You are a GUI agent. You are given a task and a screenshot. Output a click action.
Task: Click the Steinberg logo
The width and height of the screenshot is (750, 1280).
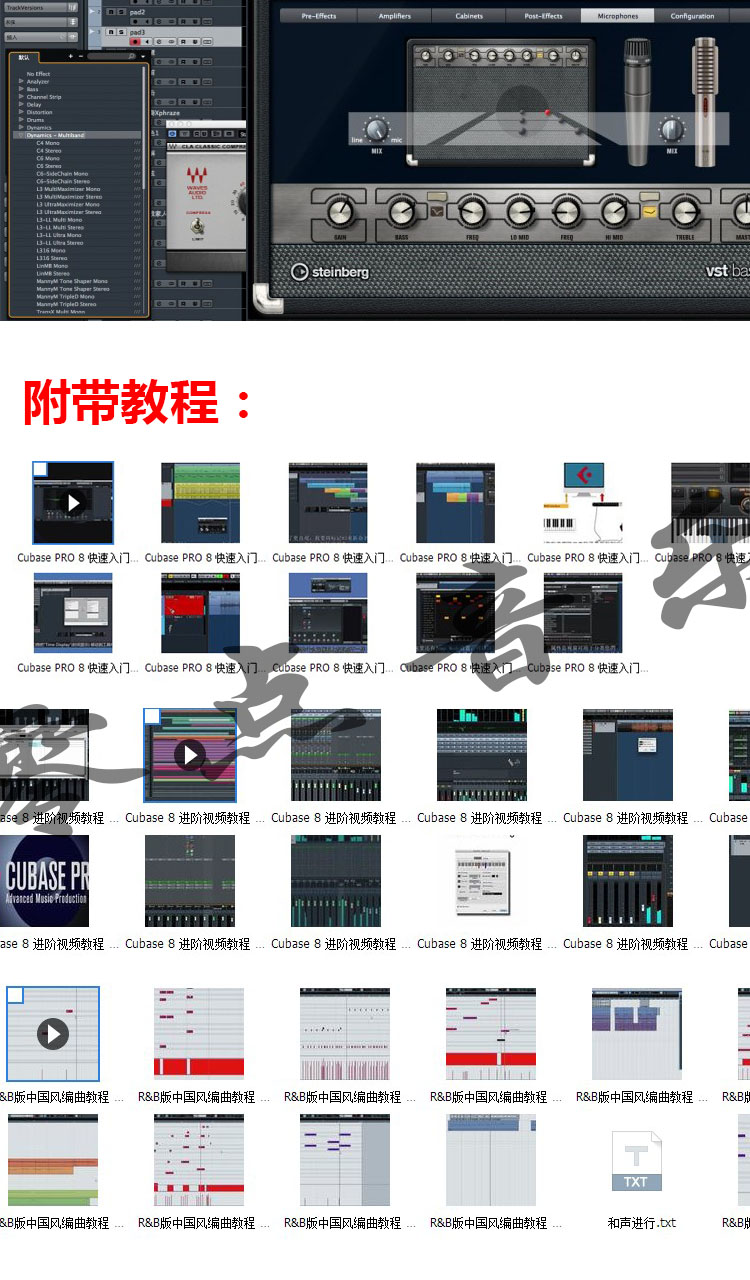point(330,272)
